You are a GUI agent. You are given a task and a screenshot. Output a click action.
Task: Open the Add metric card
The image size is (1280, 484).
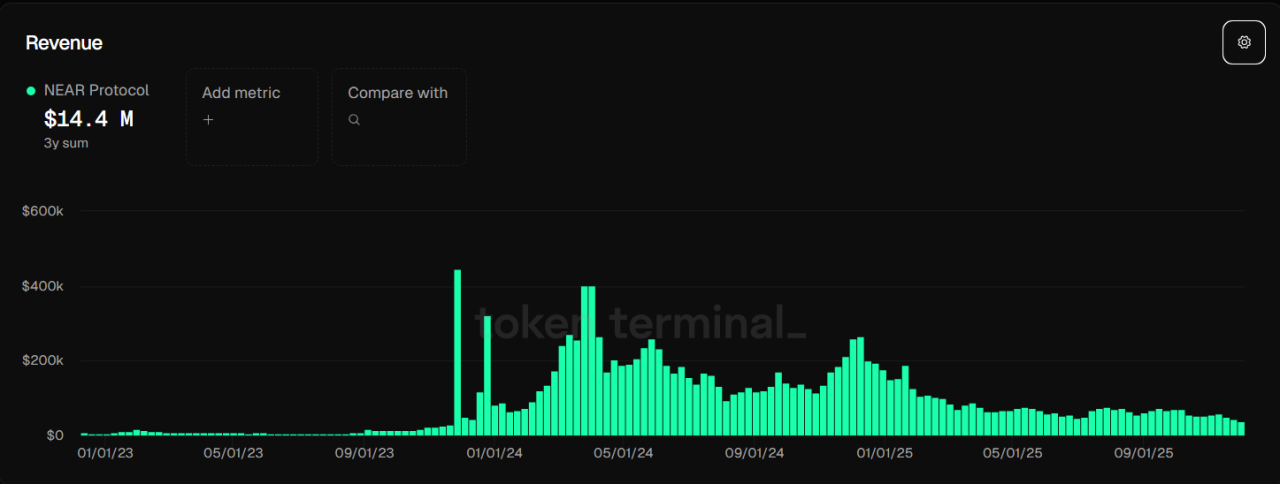[x=251, y=116]
